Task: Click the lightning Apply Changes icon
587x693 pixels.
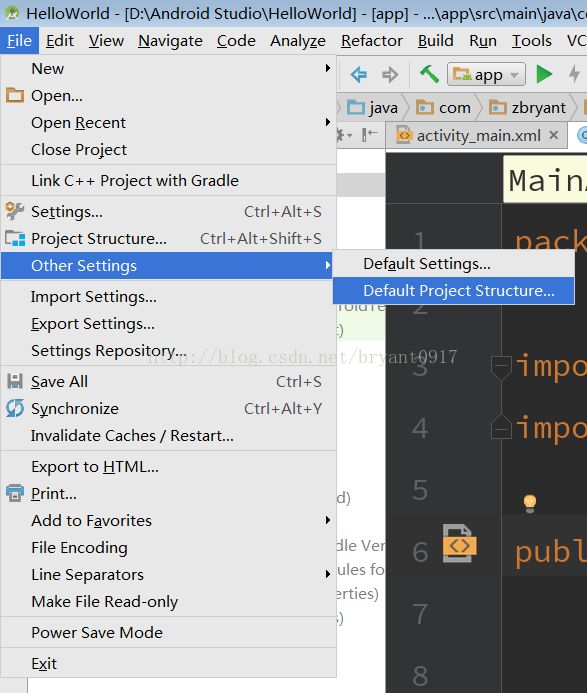Action: coord(574,74)
